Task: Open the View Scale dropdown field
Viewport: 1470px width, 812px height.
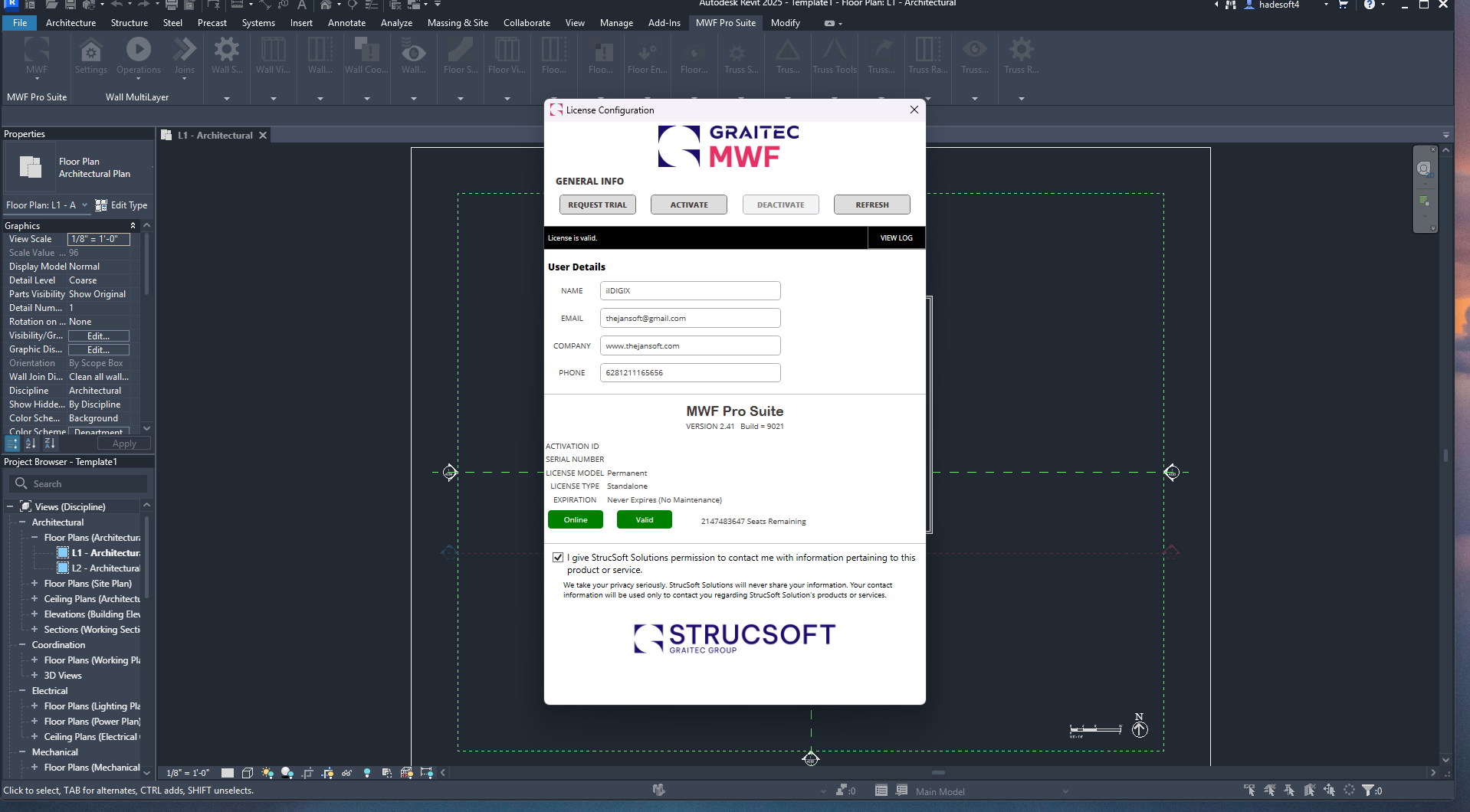Action: coord(99,239)
